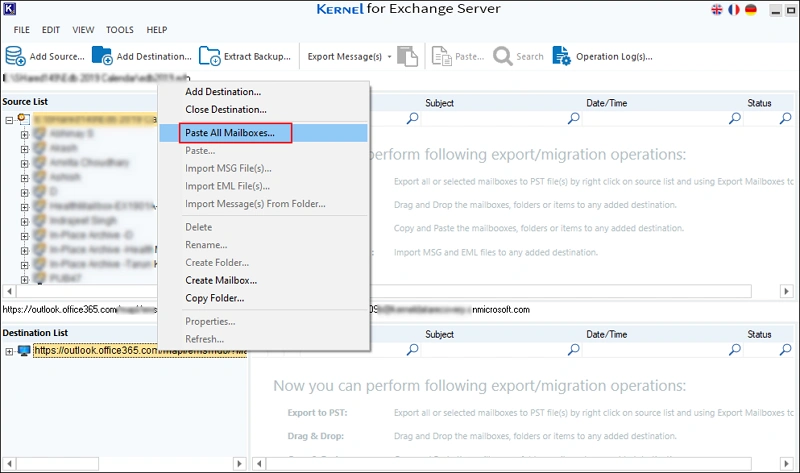
Task: Click the destination Status column search icon
Action: click(786, 350)
